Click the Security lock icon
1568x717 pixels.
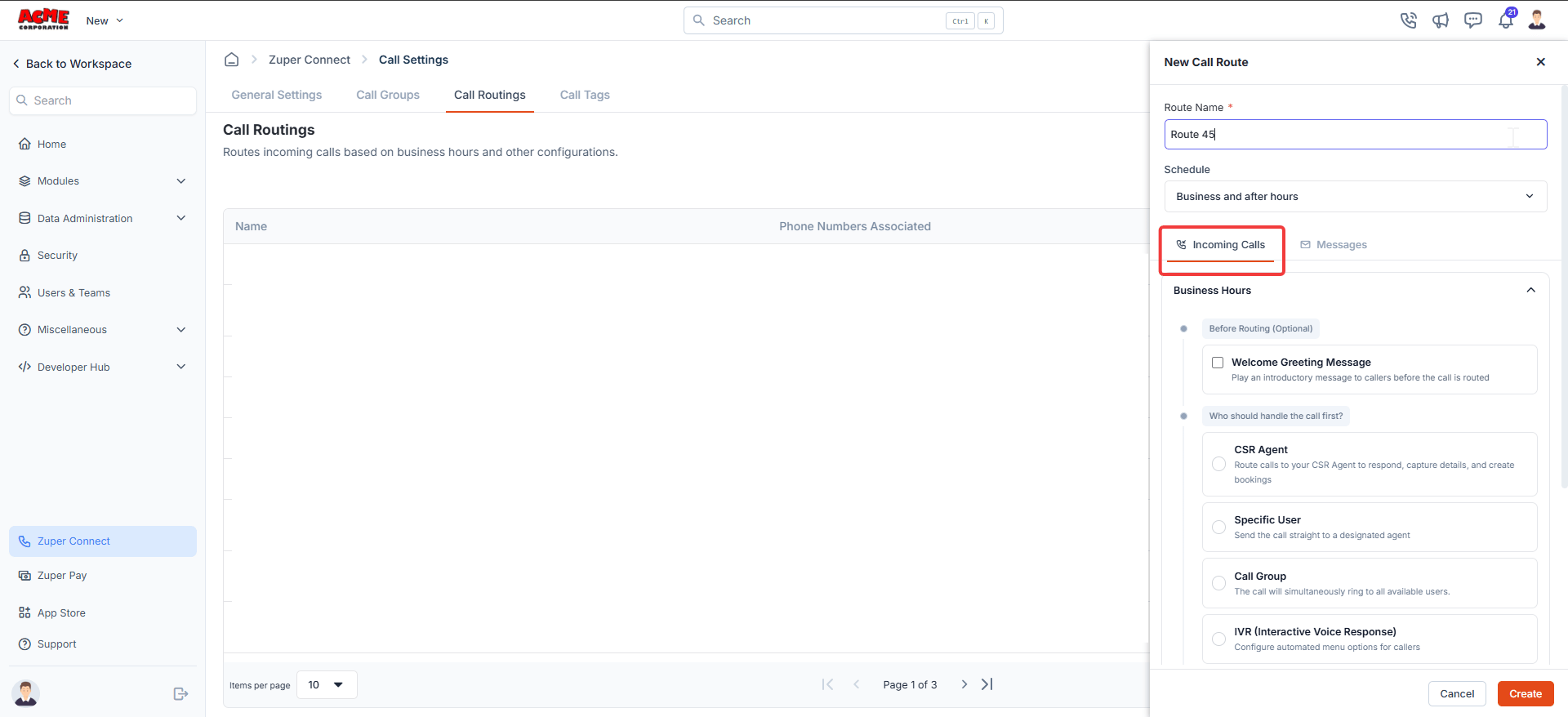(24, 256)
